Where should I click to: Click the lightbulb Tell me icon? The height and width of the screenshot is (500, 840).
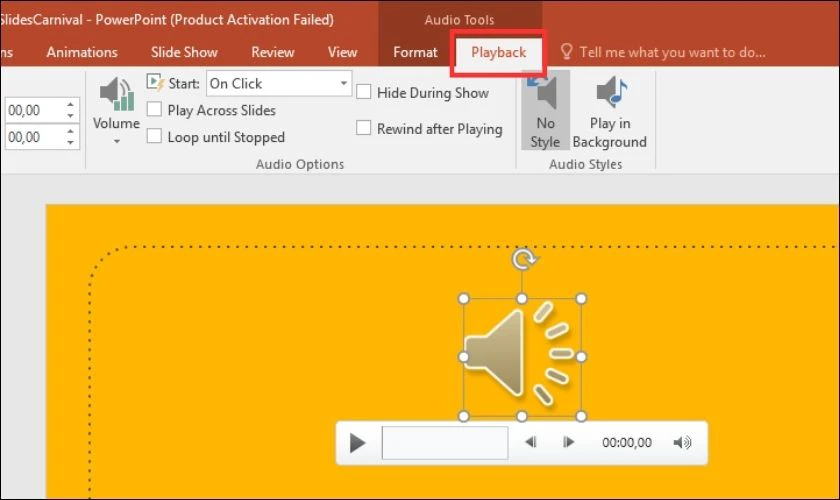click(x=566, y=52)
